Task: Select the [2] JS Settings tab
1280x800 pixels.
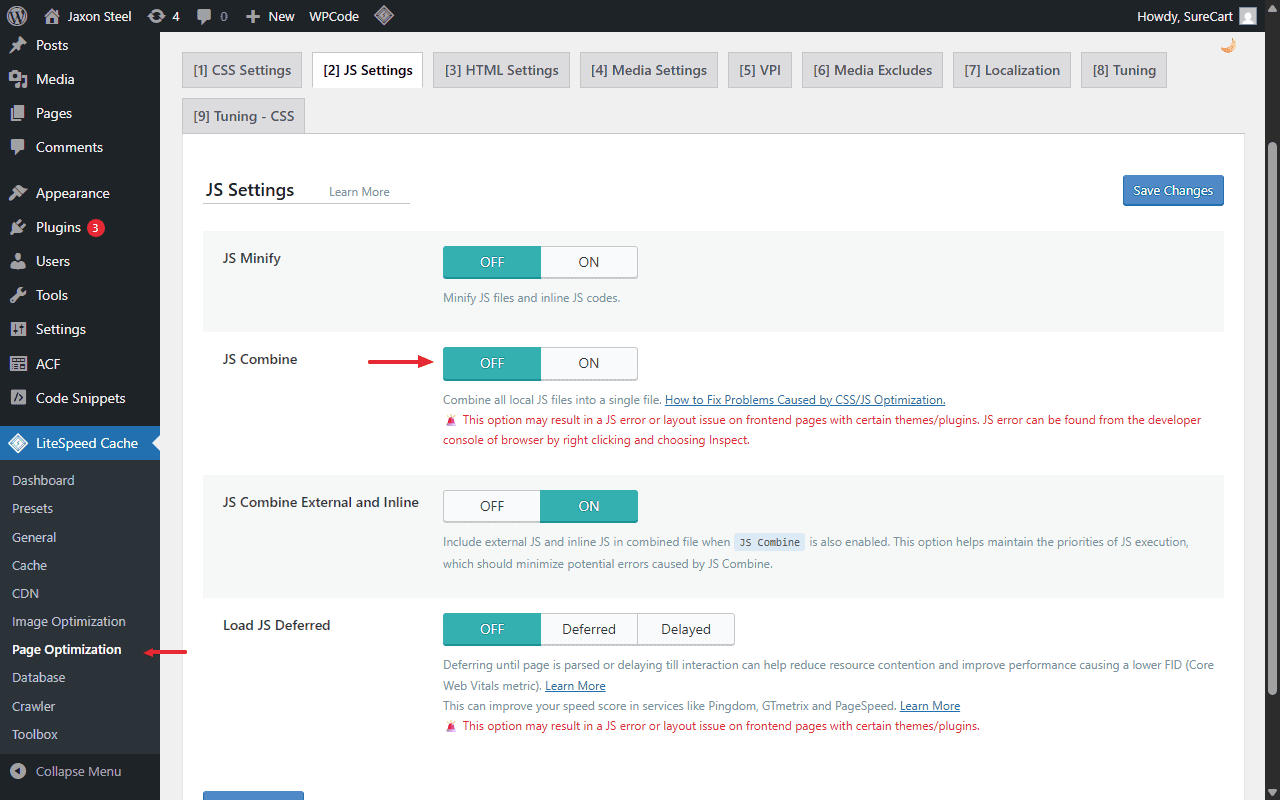Action: (x=368, y=70)
